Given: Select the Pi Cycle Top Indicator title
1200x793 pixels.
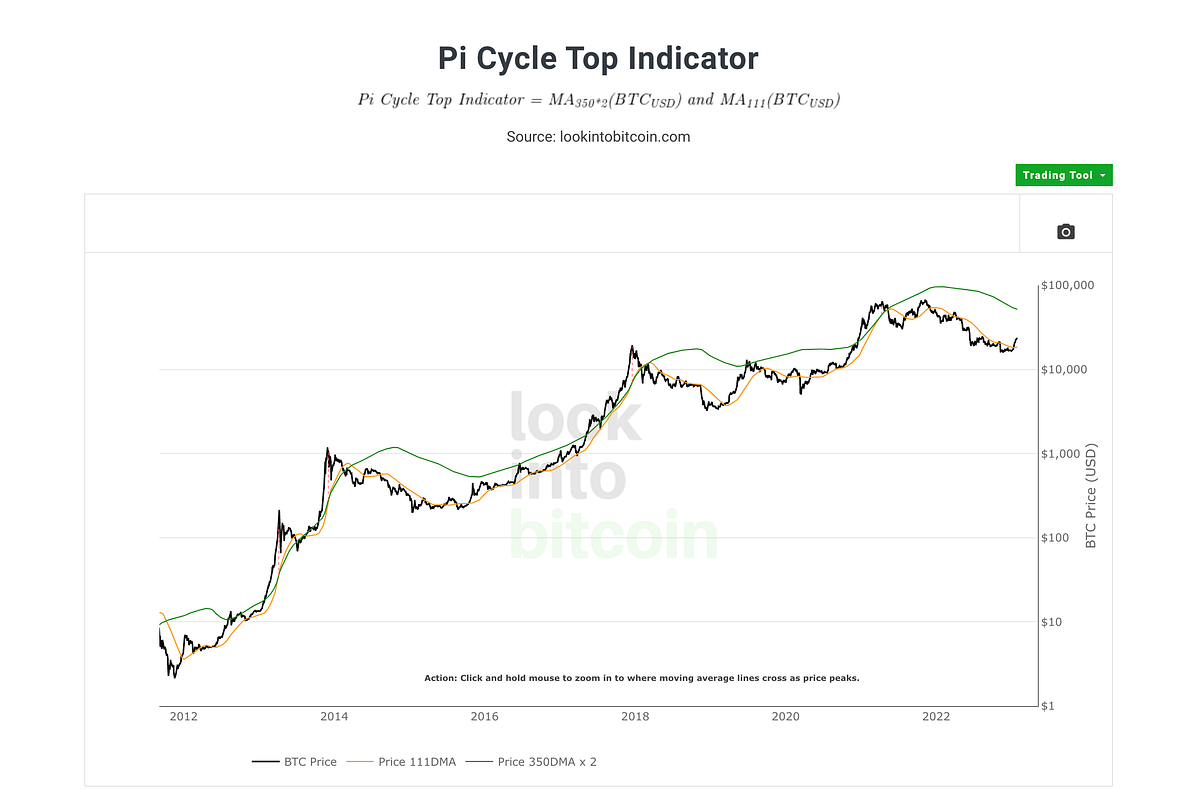Looking at the screenshot, I should pyautogui.click(x=598, y=58).
